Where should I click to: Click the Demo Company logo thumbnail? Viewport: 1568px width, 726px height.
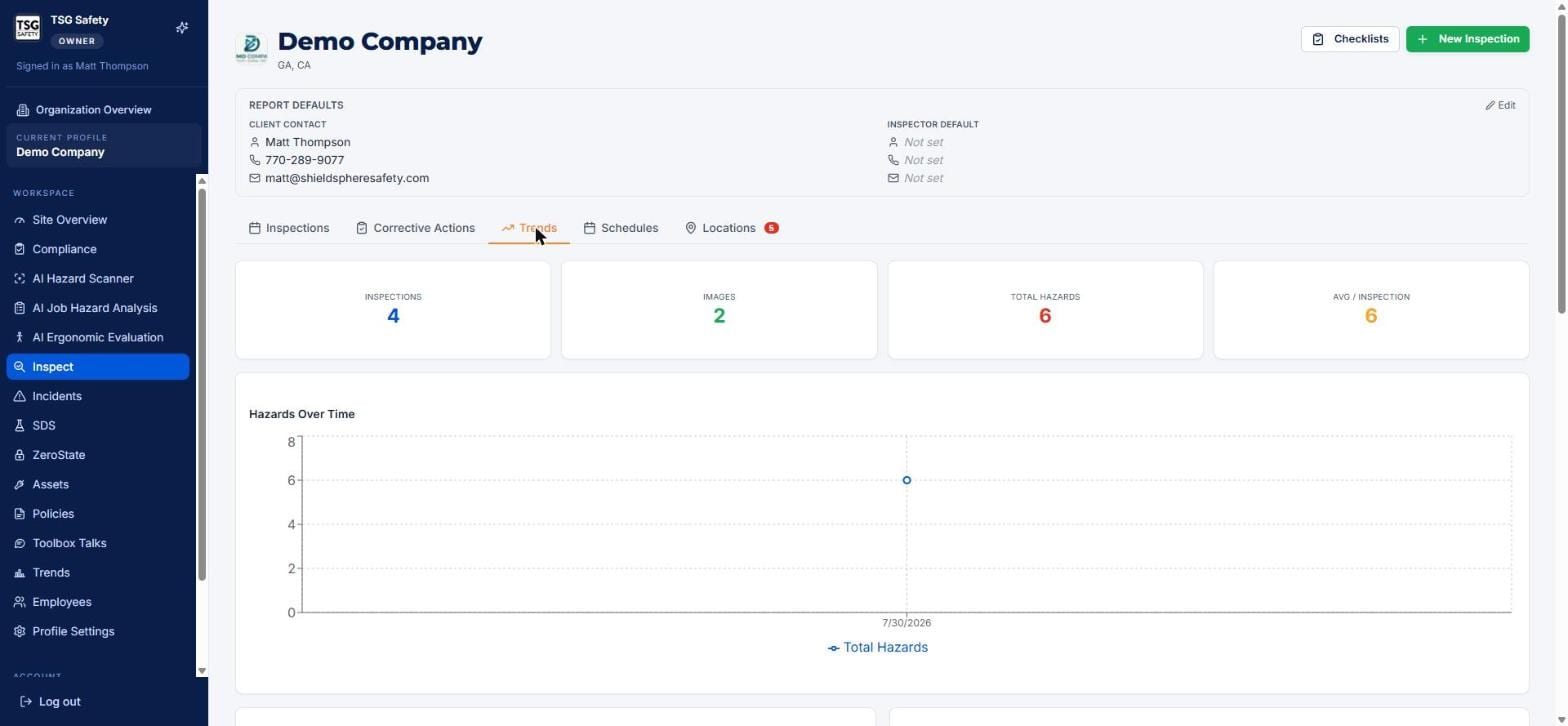coord(251,46)
